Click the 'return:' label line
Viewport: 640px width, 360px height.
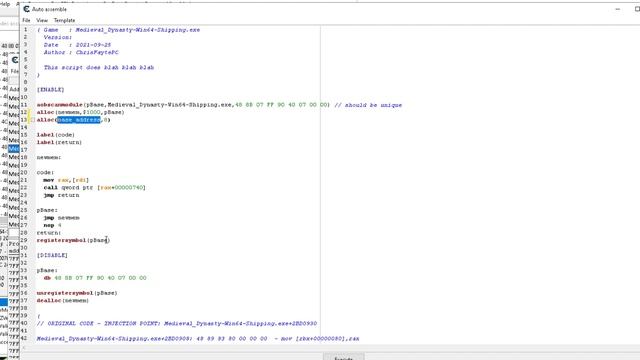[x=49, y=233]
